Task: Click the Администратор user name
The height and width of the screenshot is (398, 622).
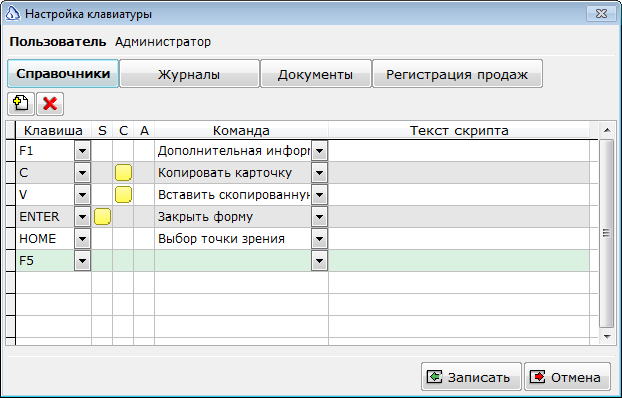Action: pos(163,42)
